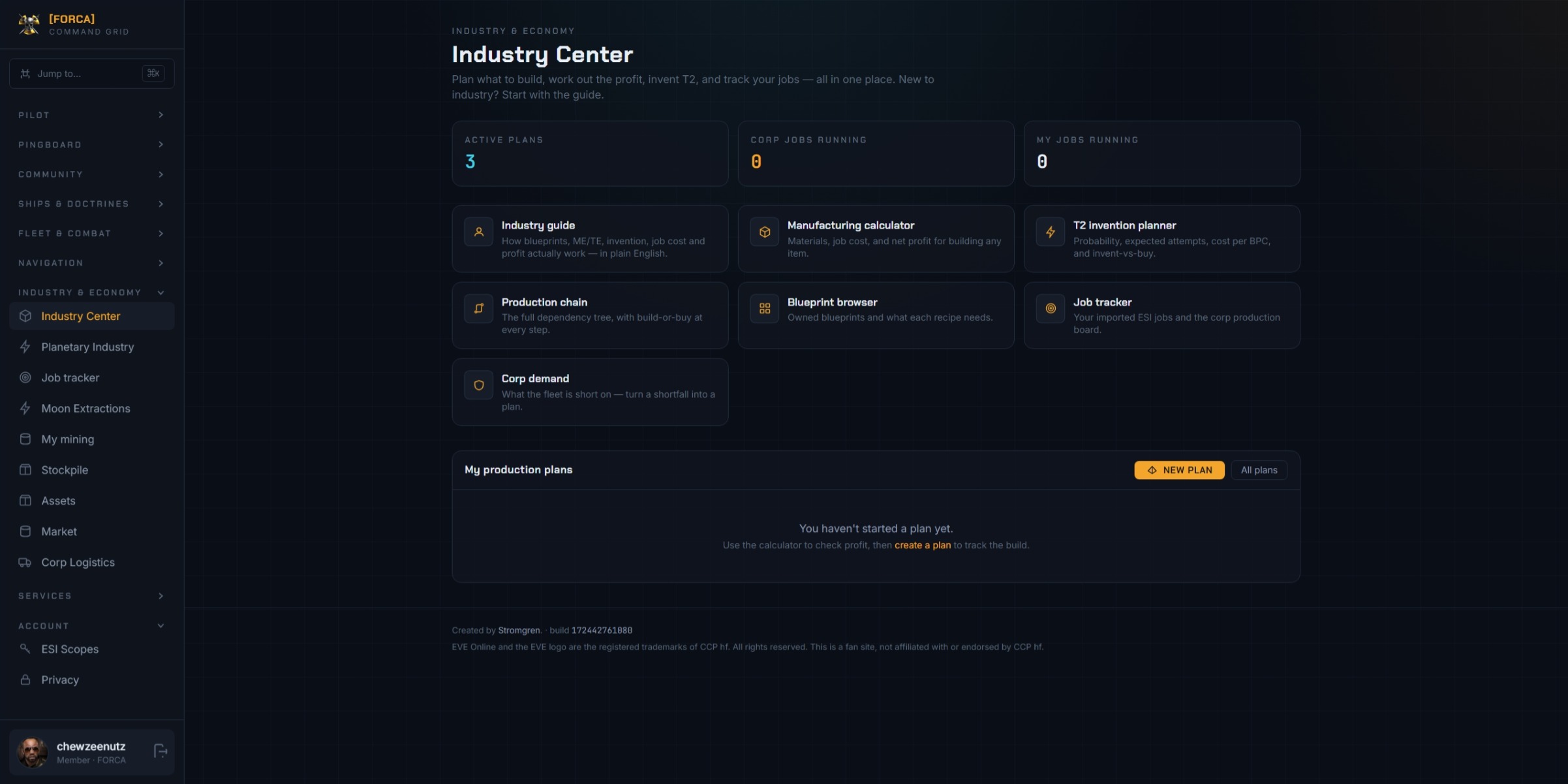The image size is (1568, 784).
Task: Open the Corp demand card title
Action: coord(535,379)
